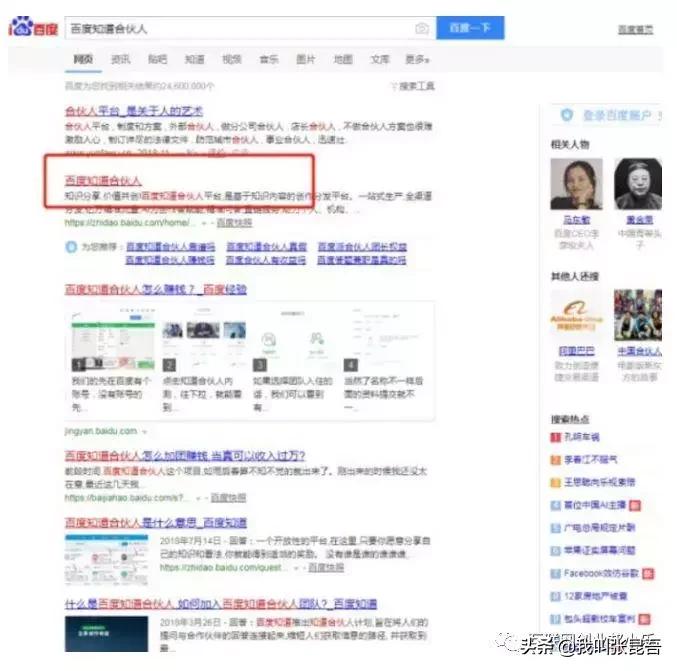Open recommended link 百度知道合伙人赚钱吗
Screen dimensions: 677x671
170,260
